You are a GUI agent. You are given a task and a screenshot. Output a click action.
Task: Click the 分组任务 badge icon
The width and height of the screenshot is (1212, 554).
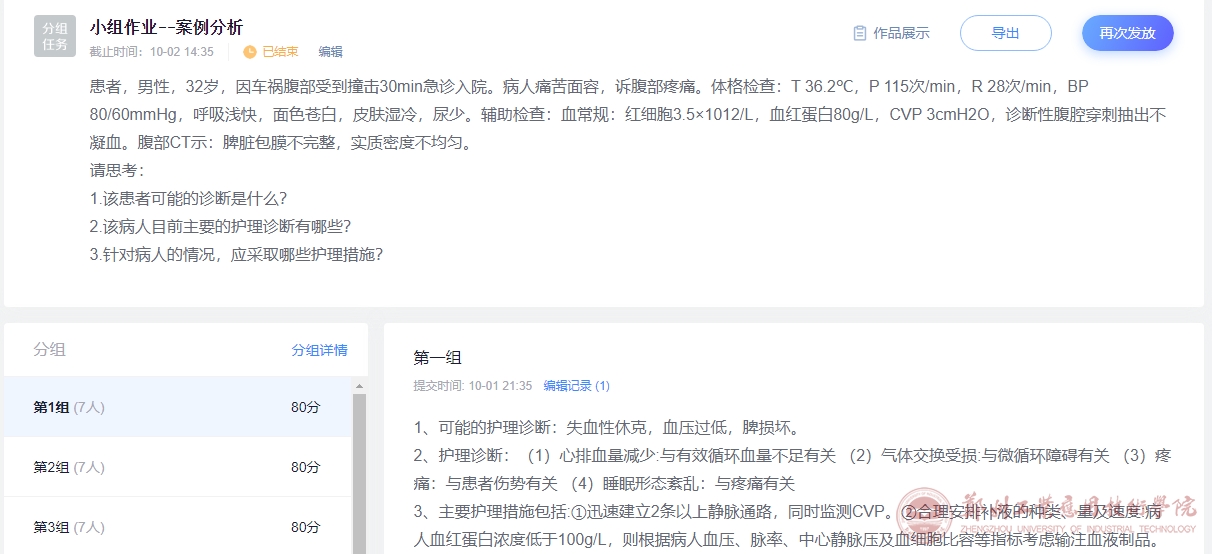point(55,37)
